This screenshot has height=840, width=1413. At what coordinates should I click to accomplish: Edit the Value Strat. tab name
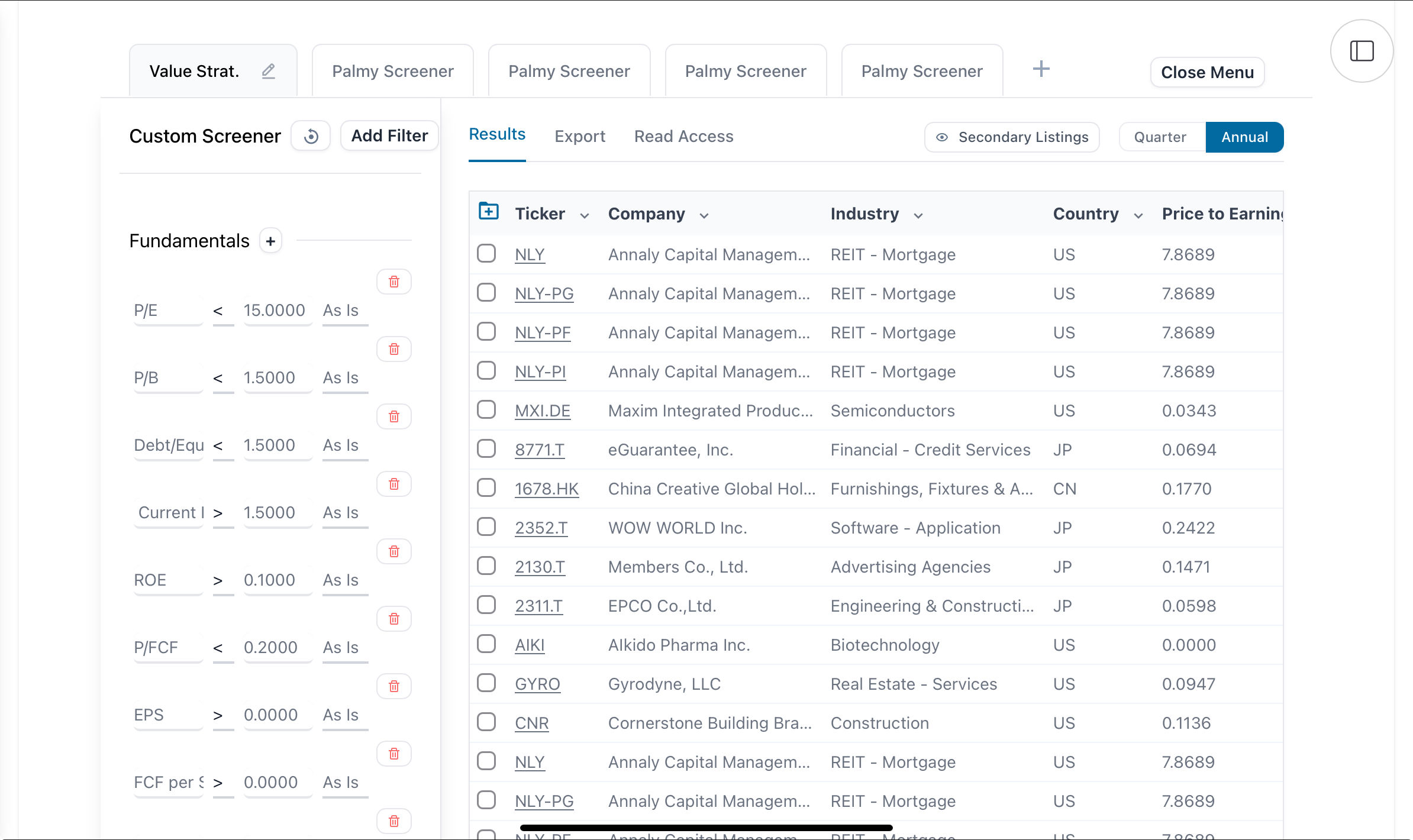coord(269,71)
